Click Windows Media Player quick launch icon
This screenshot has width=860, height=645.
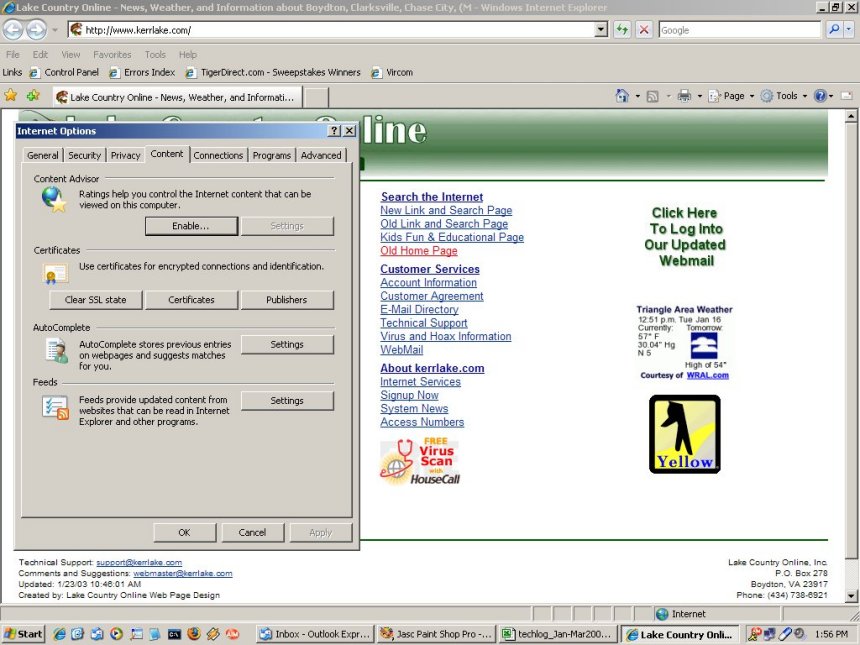click(x=116, y=634)
